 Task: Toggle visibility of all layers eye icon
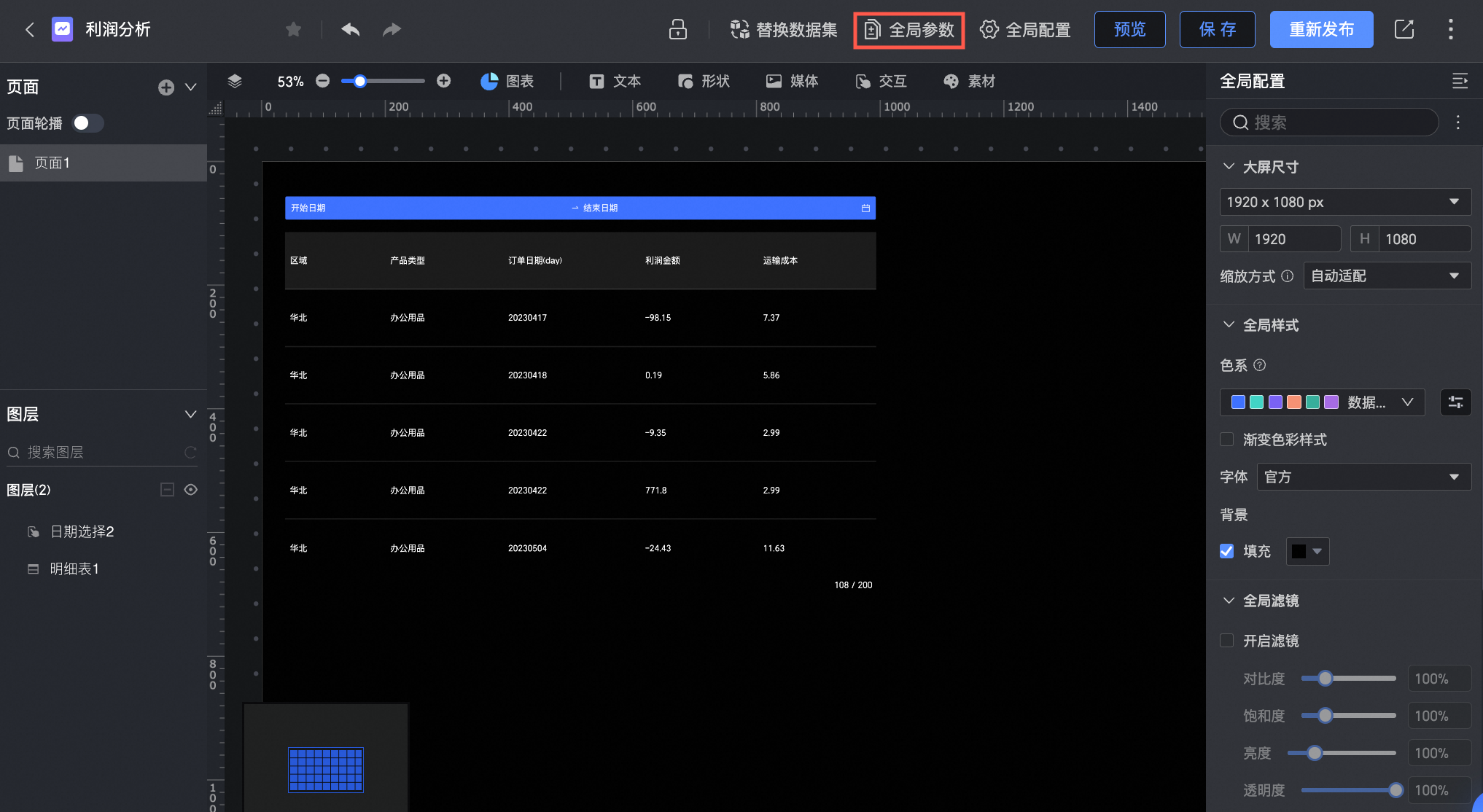click(x=191, y=490)
